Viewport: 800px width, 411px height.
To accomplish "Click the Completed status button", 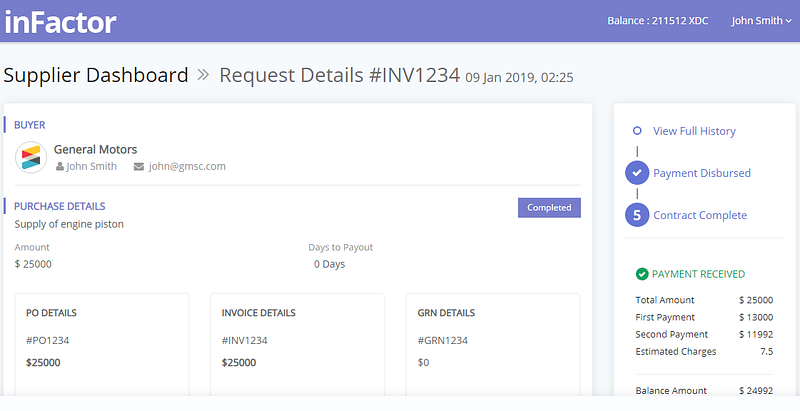I will tap(549, 208).
